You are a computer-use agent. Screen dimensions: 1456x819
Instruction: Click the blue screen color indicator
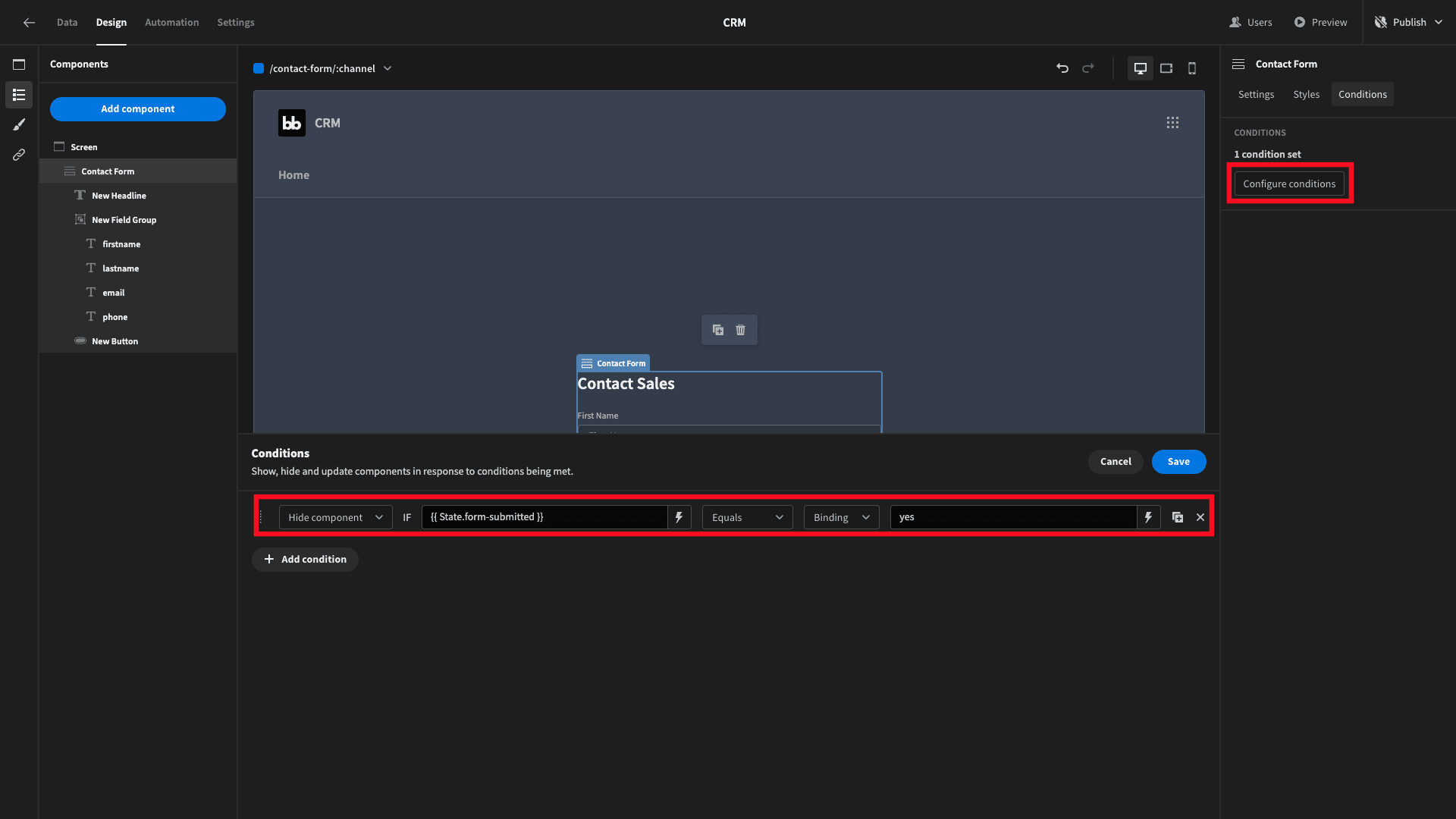pos(259,68)
